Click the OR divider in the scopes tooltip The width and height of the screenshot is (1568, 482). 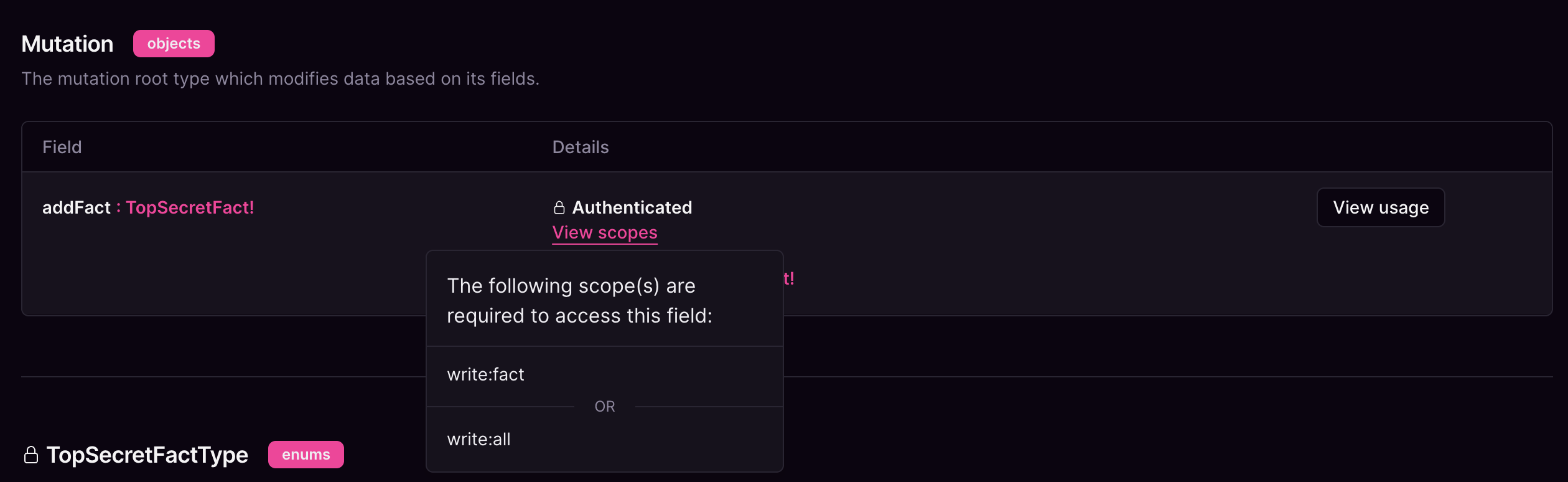604,406
